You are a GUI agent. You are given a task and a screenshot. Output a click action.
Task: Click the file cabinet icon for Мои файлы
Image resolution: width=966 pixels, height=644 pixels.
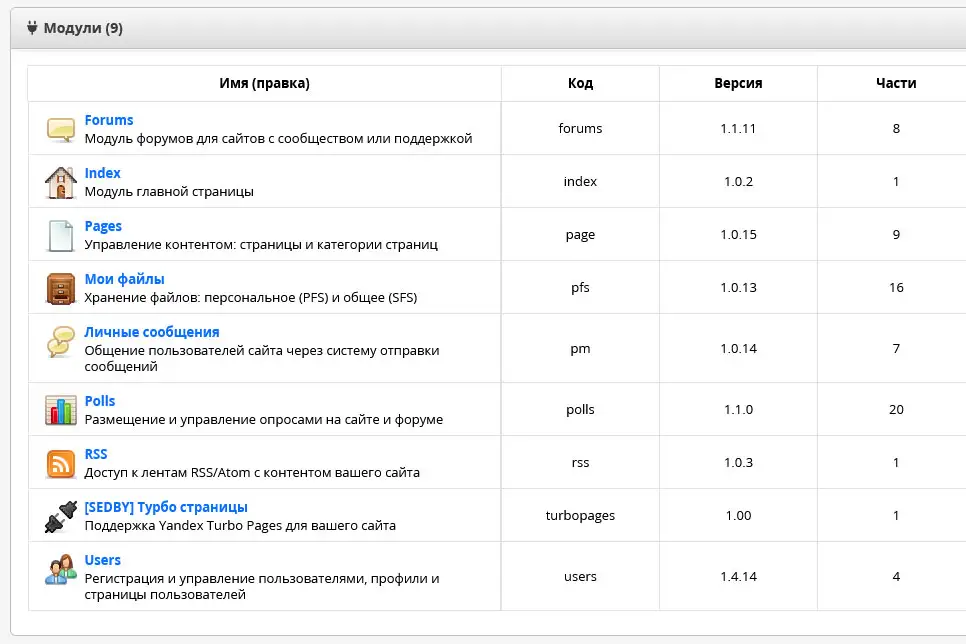(x=60, y=288)
